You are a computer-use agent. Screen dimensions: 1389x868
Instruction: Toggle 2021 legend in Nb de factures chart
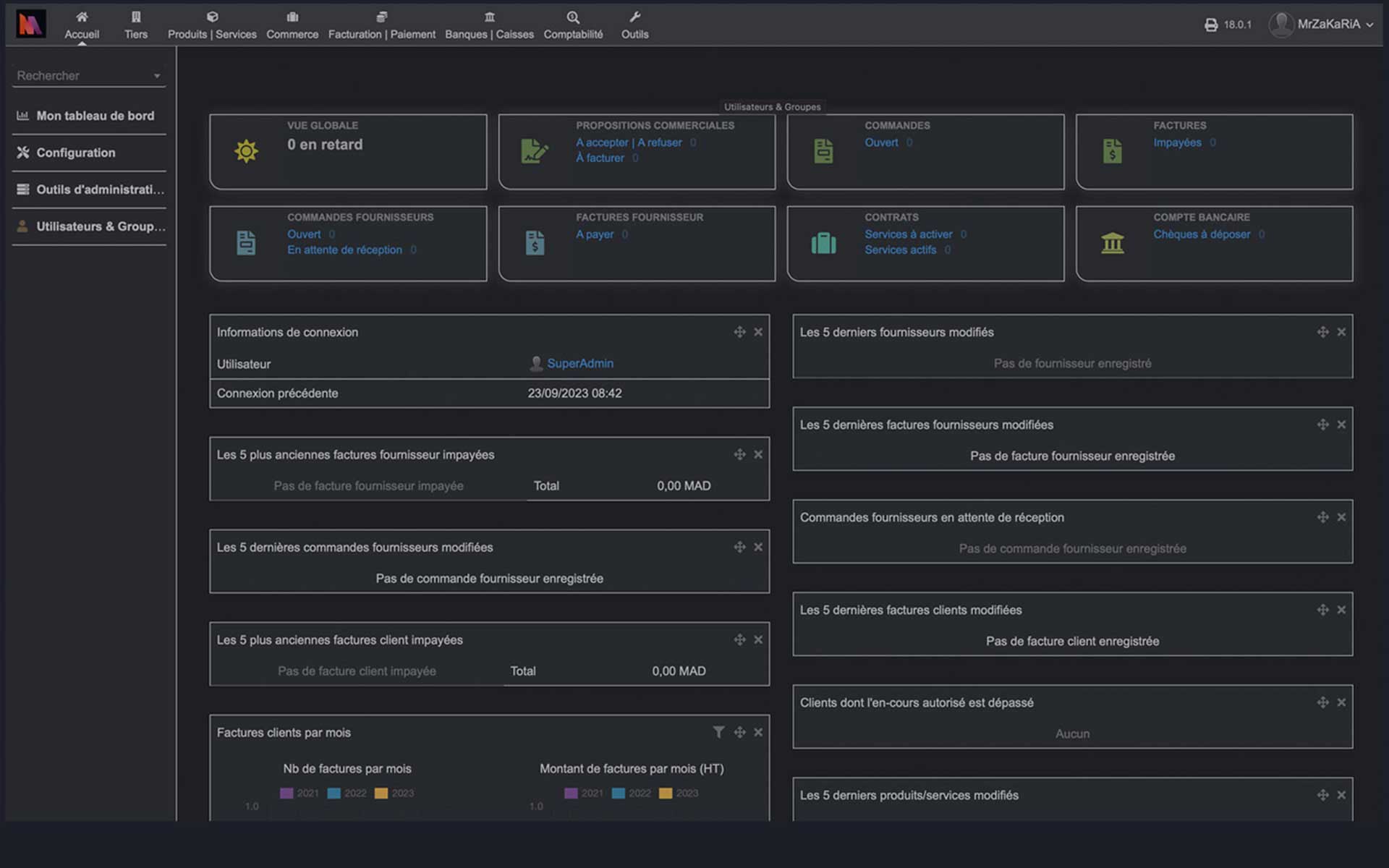[299, 793]
